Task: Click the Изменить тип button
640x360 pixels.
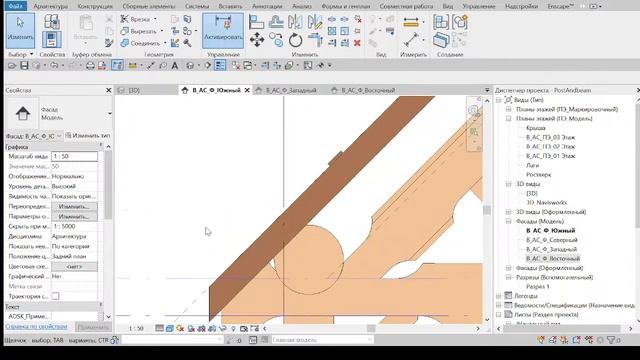Action: click(x=88, y=136)
